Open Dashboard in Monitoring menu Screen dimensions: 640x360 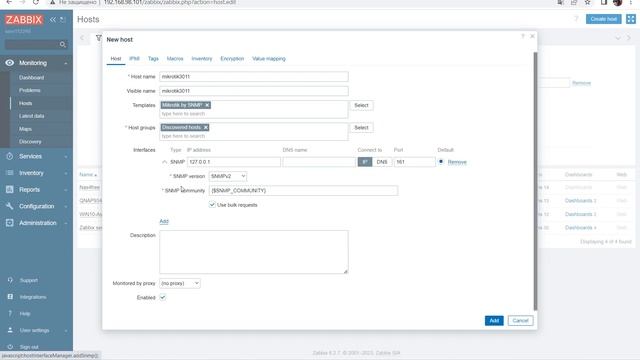click(x=31, y=78)
